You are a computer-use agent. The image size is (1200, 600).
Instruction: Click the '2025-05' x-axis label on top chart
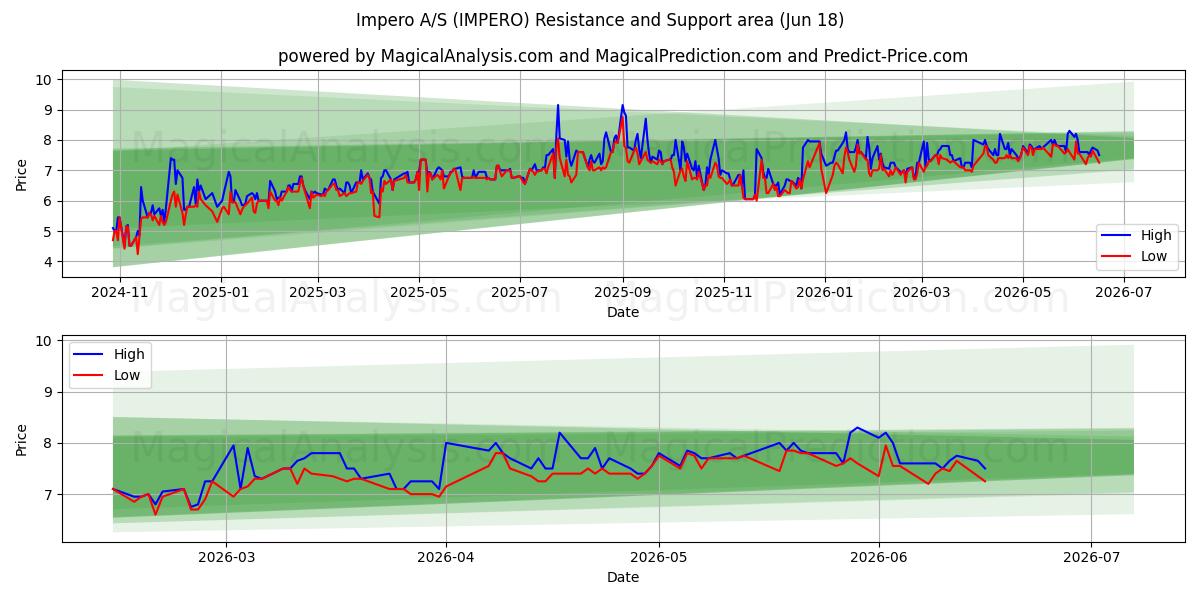pyautogui.click(x=418, y=294)
